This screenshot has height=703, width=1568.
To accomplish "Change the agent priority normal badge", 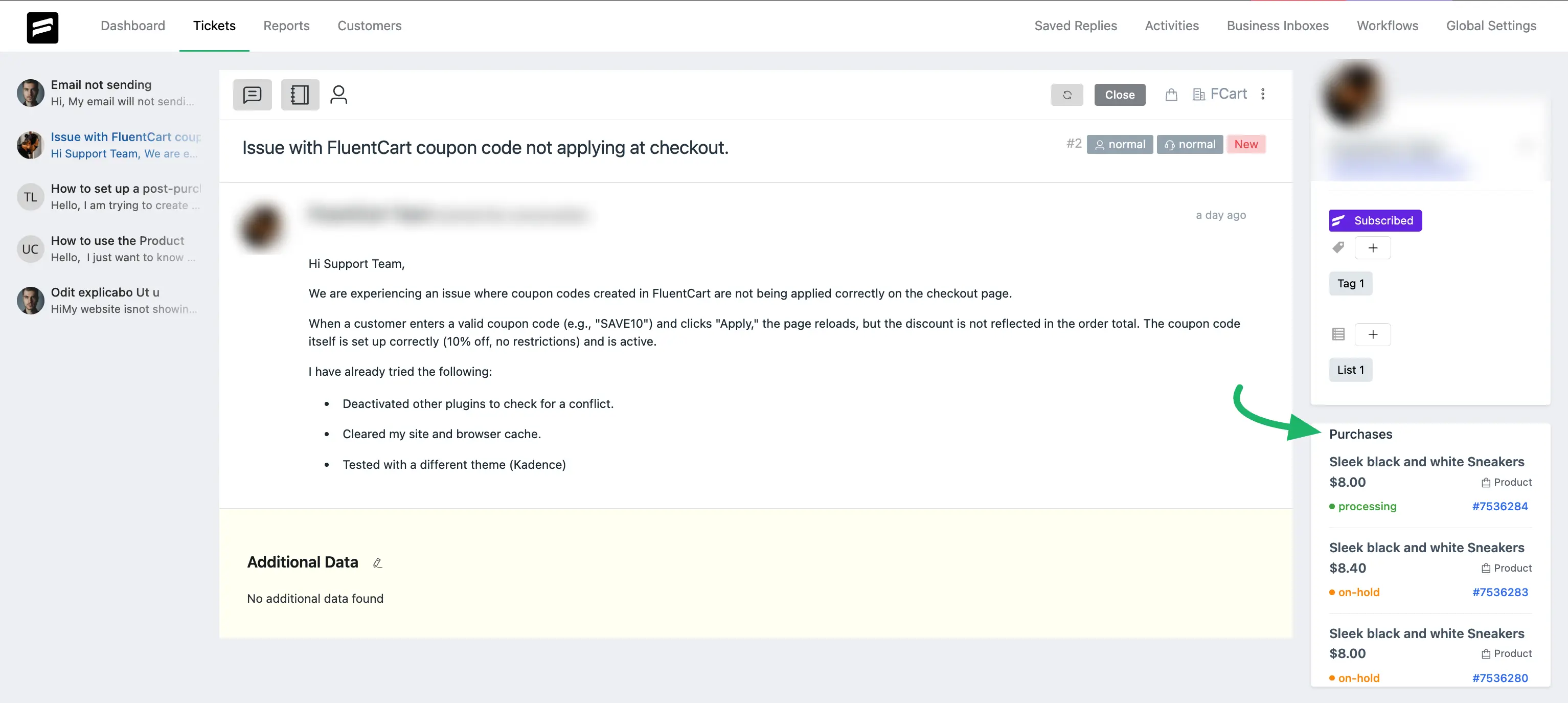I will [1189, 144].
